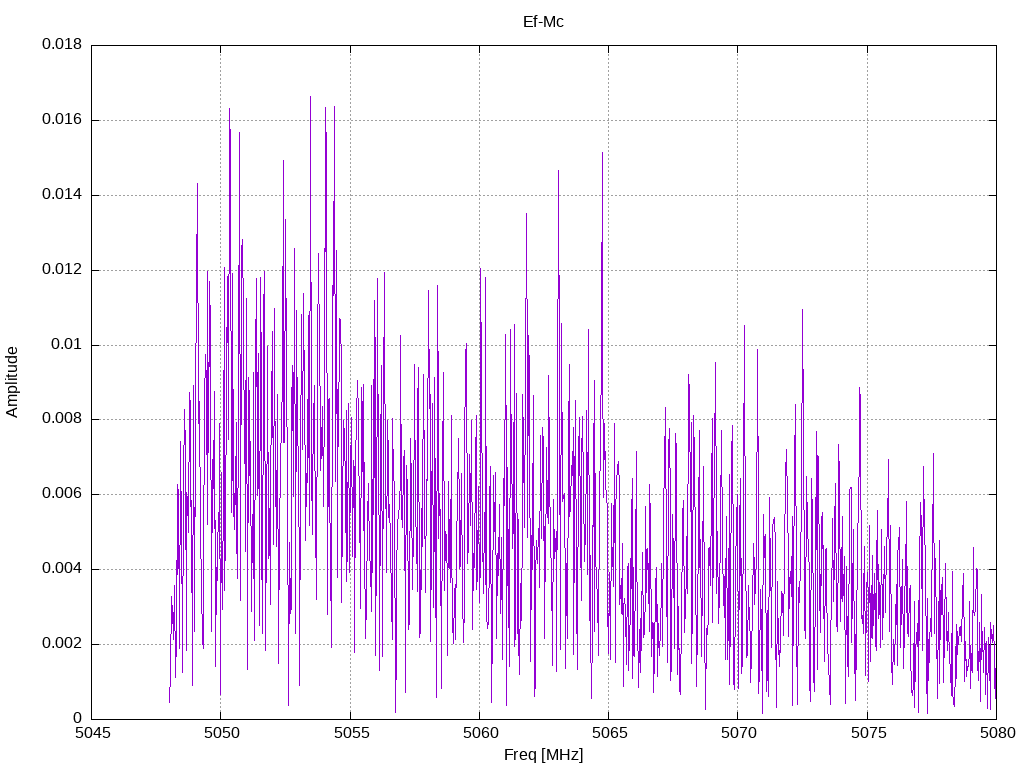Click the y-axis tick label 0.002

point(62,644)
